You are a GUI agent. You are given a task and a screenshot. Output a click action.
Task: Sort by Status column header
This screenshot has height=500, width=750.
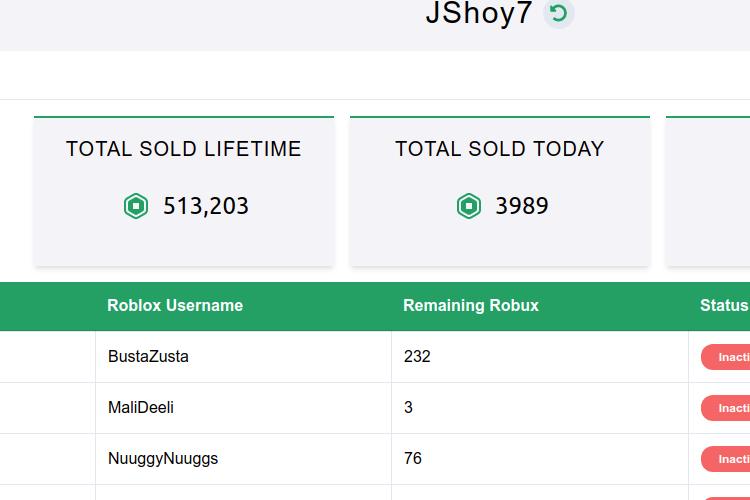pyautogui.click(x=724, y=305)
